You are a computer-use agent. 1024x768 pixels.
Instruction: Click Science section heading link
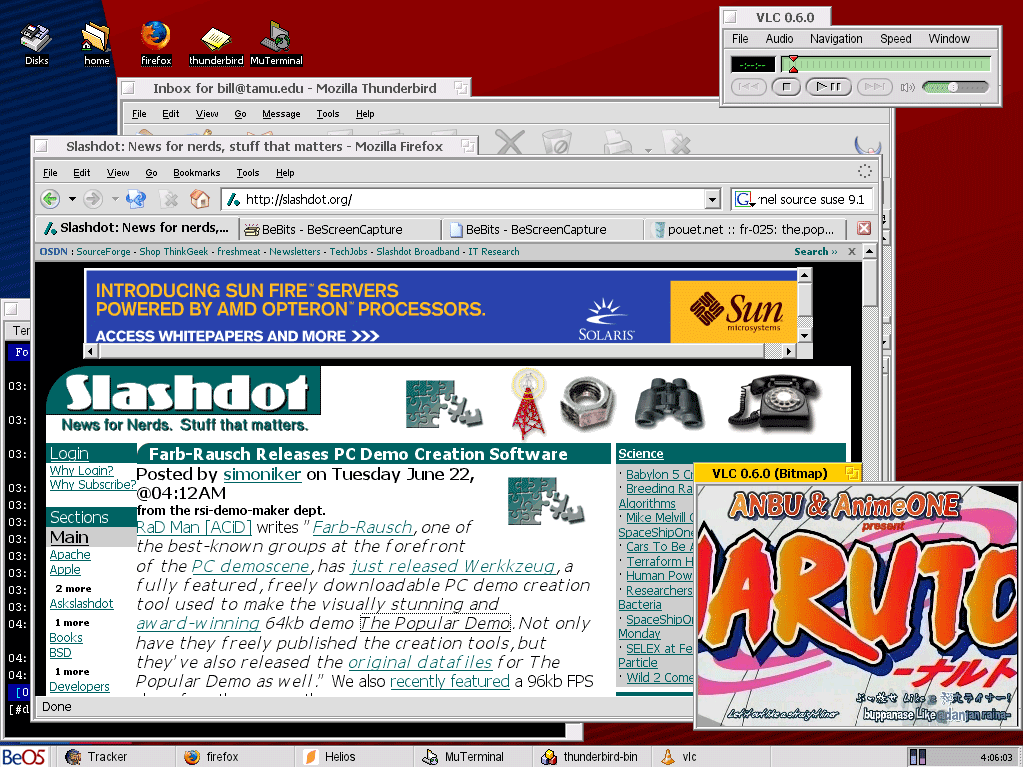point(641,454)
